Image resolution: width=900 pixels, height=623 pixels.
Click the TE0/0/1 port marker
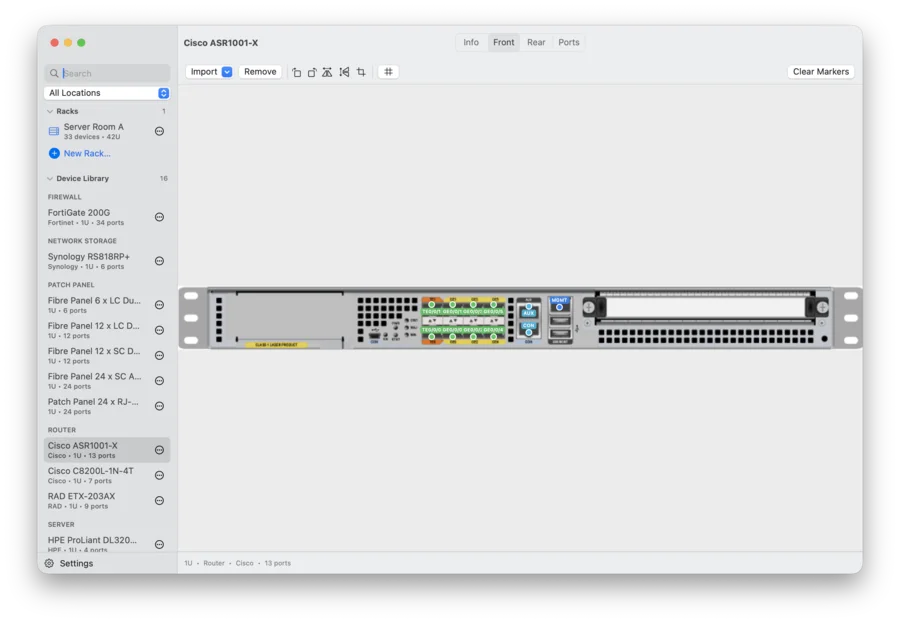tap(432, 305)
